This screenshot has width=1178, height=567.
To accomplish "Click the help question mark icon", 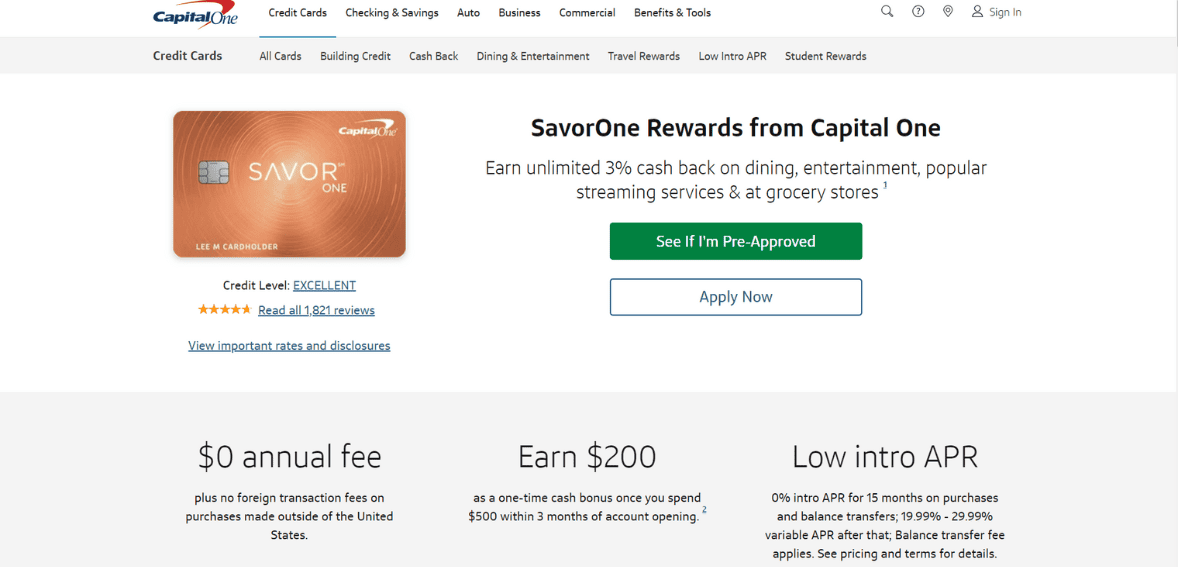I will click(x=918, y=12).
